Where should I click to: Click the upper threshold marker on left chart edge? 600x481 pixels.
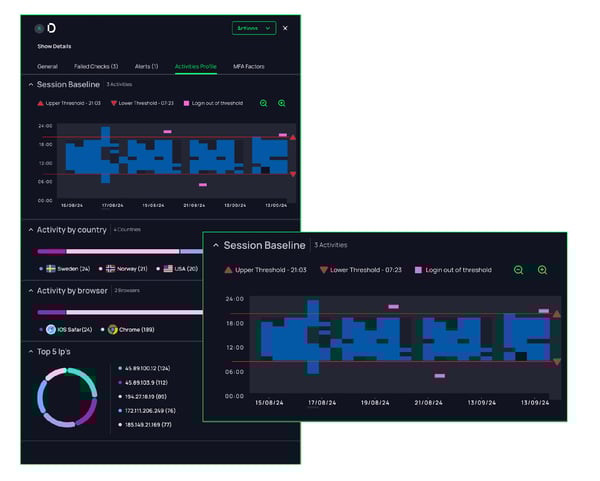(x=293, y=137)
